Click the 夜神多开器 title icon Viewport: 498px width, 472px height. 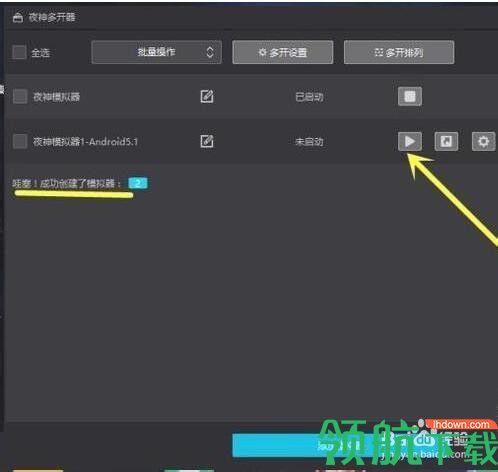pyautogui.click(x=18, y=18)
